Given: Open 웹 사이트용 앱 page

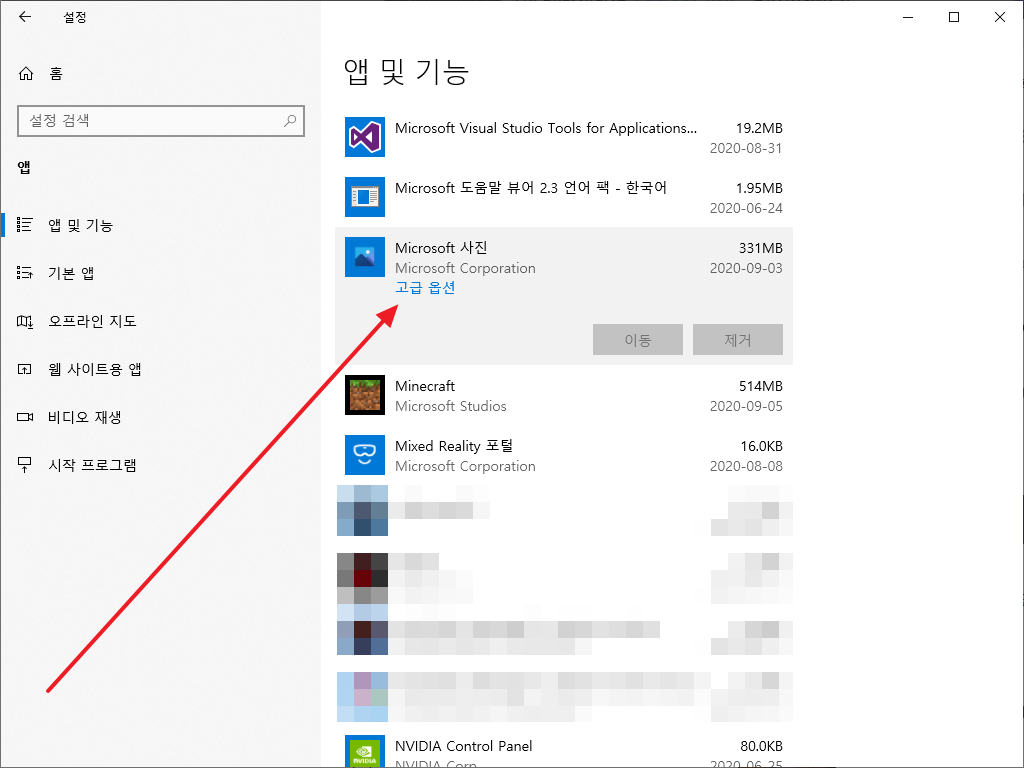Looking at the screenshot, I should click(95, 369).
